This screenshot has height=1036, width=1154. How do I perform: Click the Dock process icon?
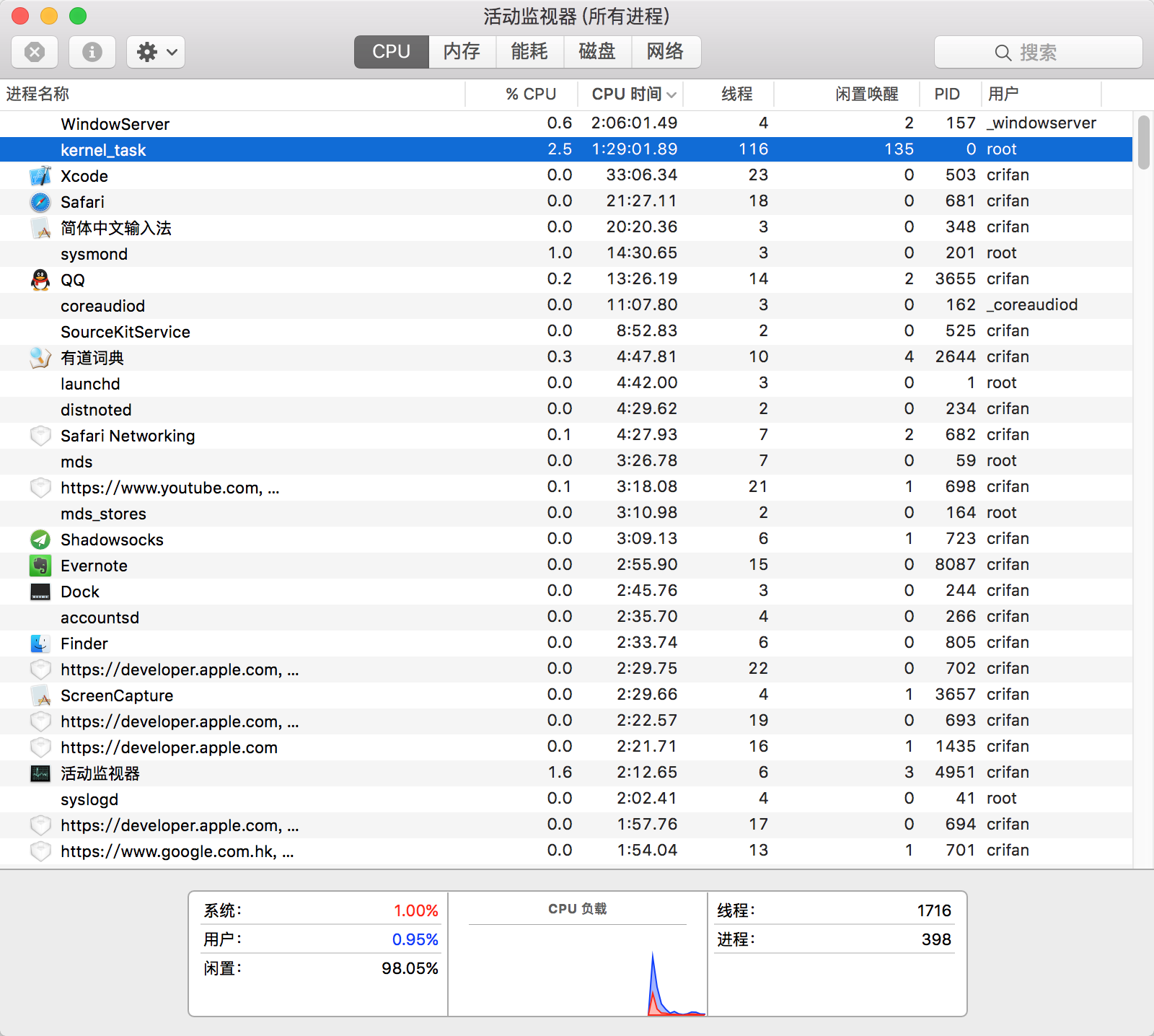(40, 592)
